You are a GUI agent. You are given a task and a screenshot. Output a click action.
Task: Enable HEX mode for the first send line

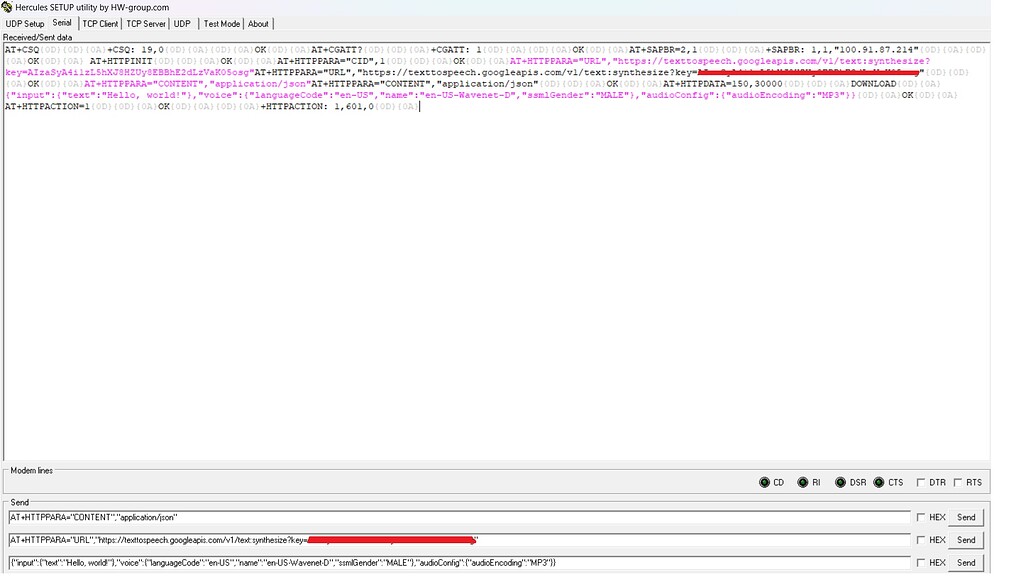point(920,517)
